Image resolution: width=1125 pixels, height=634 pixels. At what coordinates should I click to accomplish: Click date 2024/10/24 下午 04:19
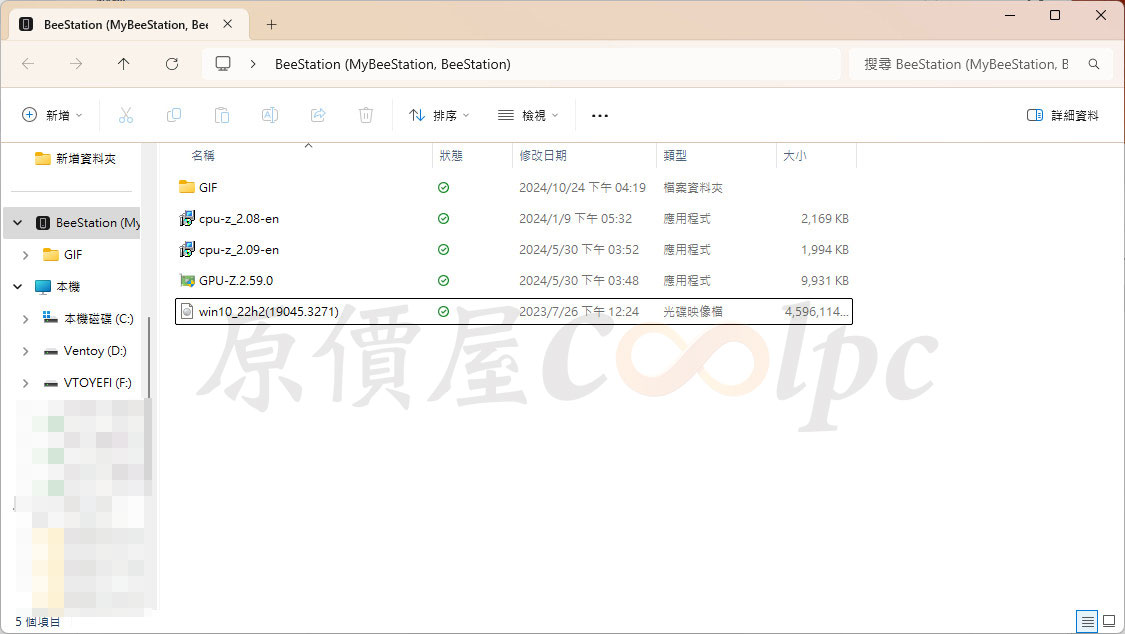(x=583, y=187)
